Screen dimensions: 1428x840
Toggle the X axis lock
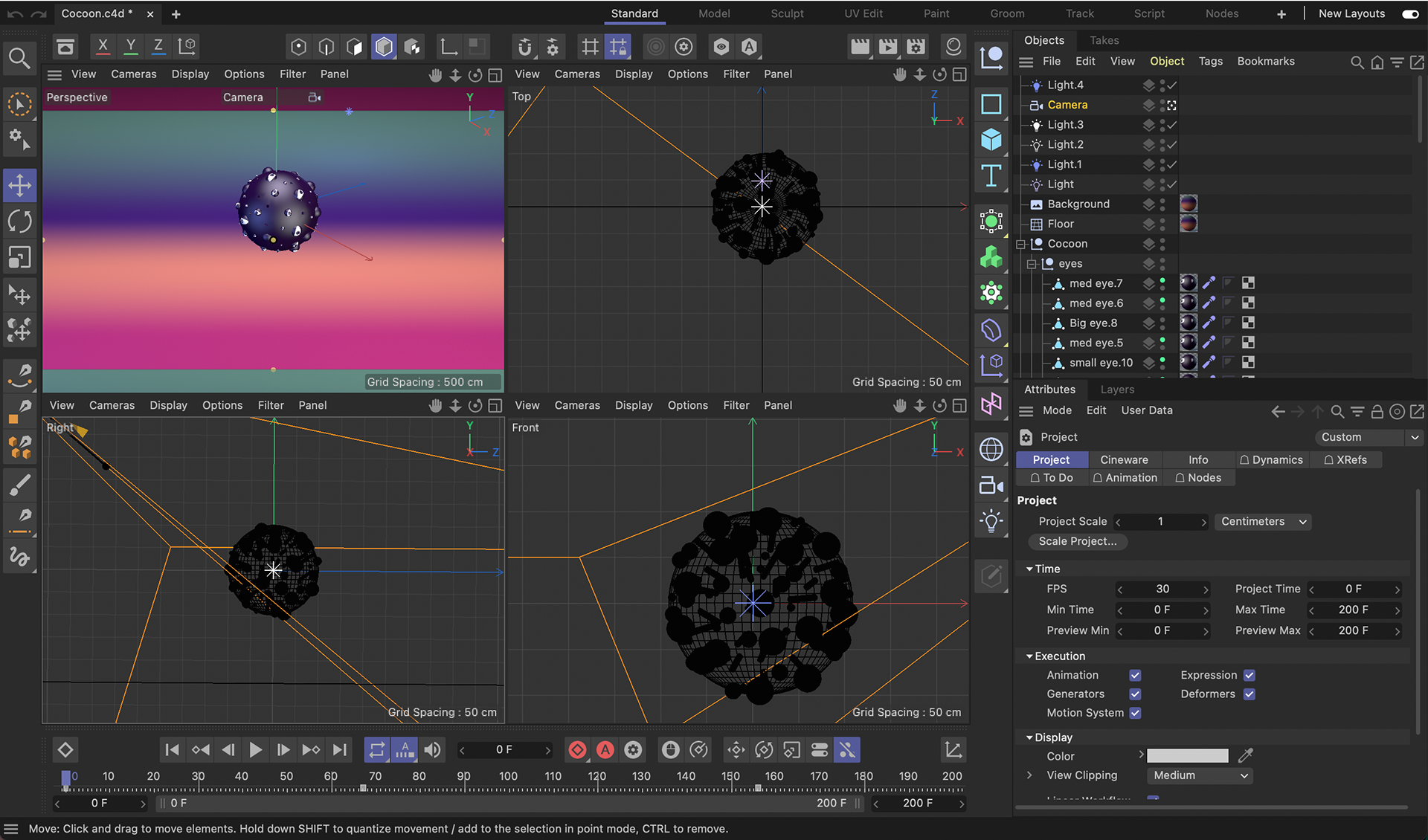[103, 46]
